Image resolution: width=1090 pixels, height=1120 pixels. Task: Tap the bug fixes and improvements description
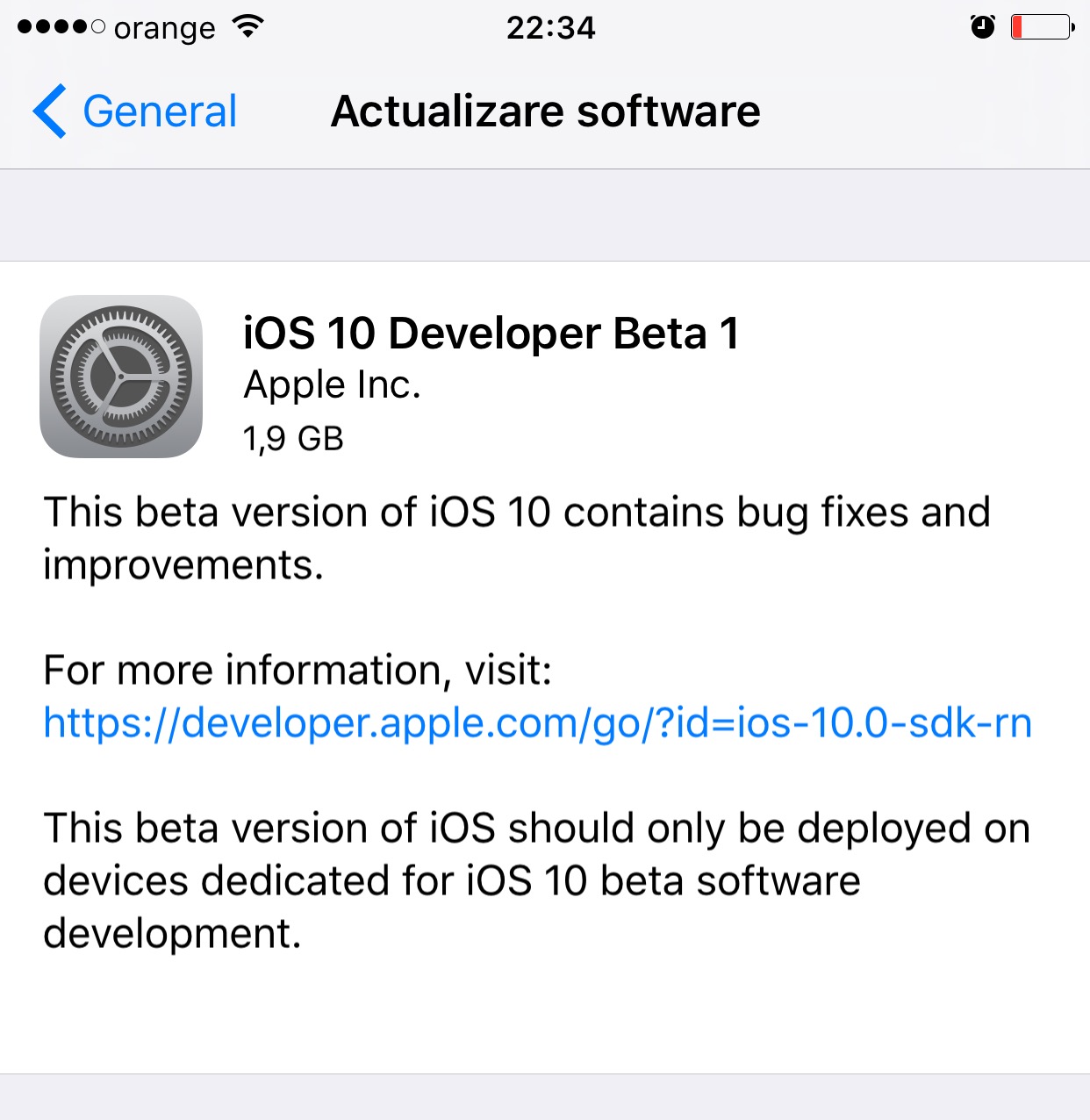pos(516,537)
